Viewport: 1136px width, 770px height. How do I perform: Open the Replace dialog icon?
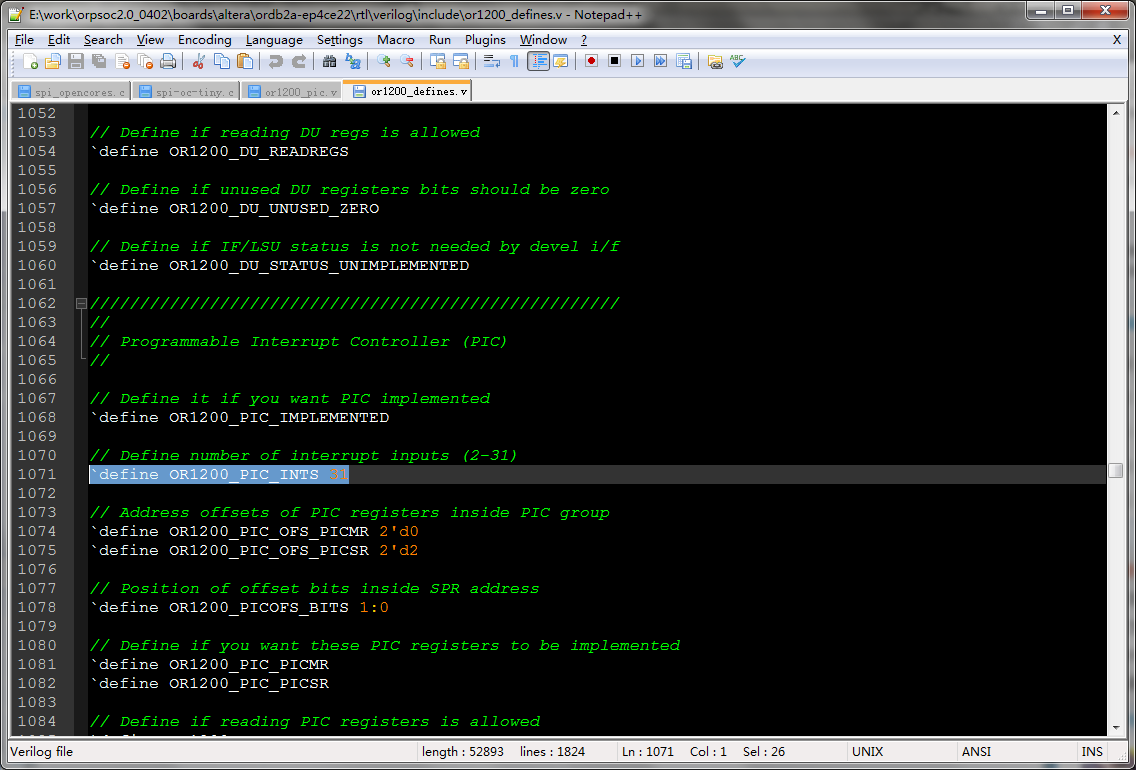[353, 62]
